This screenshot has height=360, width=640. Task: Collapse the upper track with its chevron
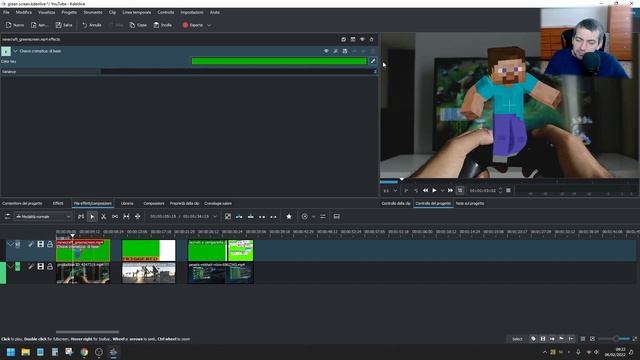10,244
